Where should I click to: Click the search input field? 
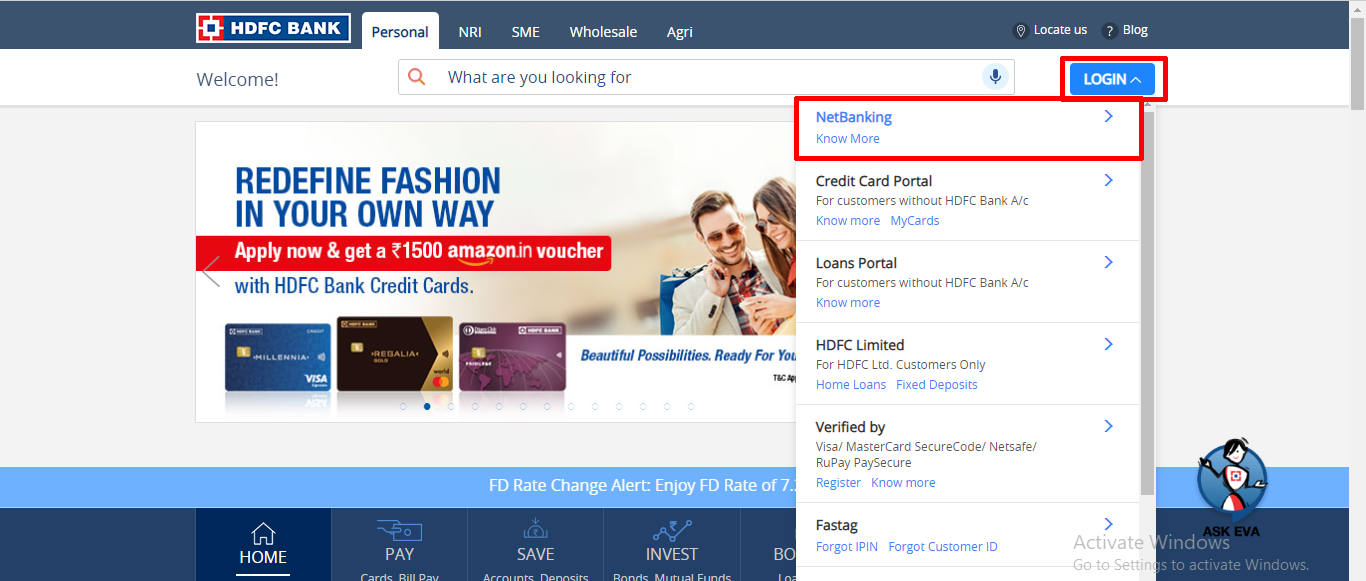pos(650,76)
